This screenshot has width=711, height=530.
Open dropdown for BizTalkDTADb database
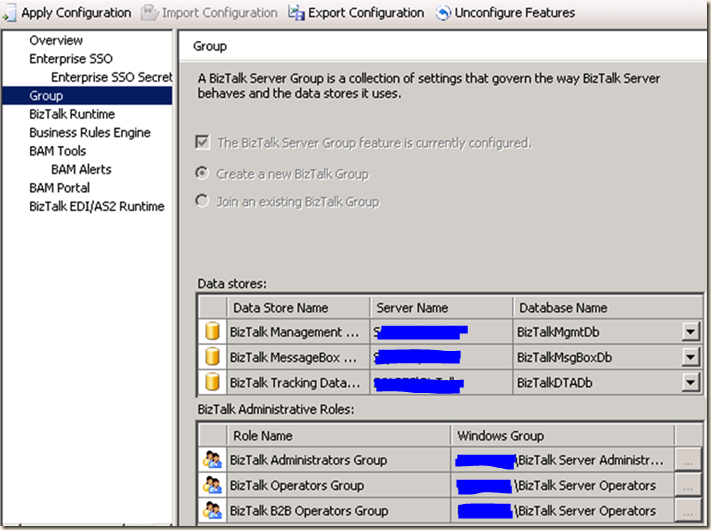[691, 383]
